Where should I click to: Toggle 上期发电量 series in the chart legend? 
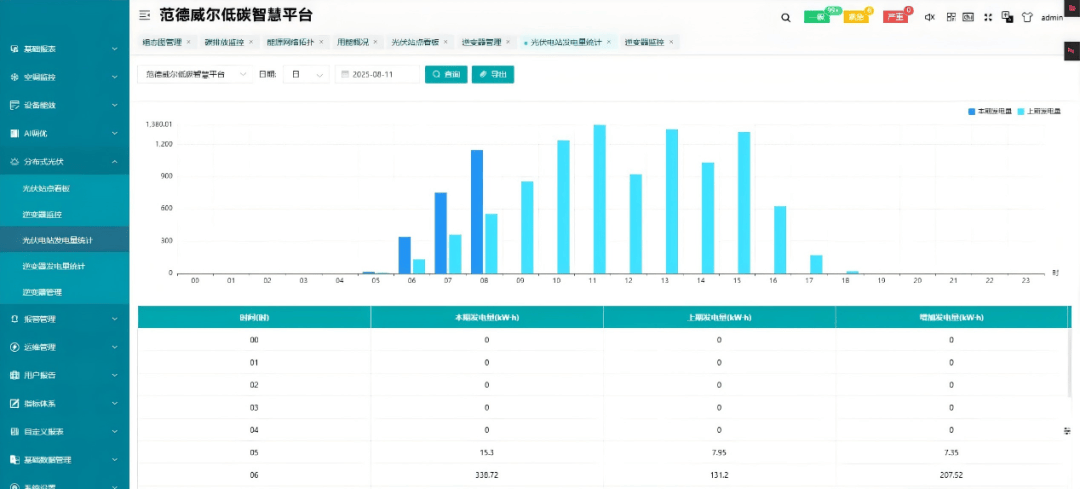coord(1039,111)
